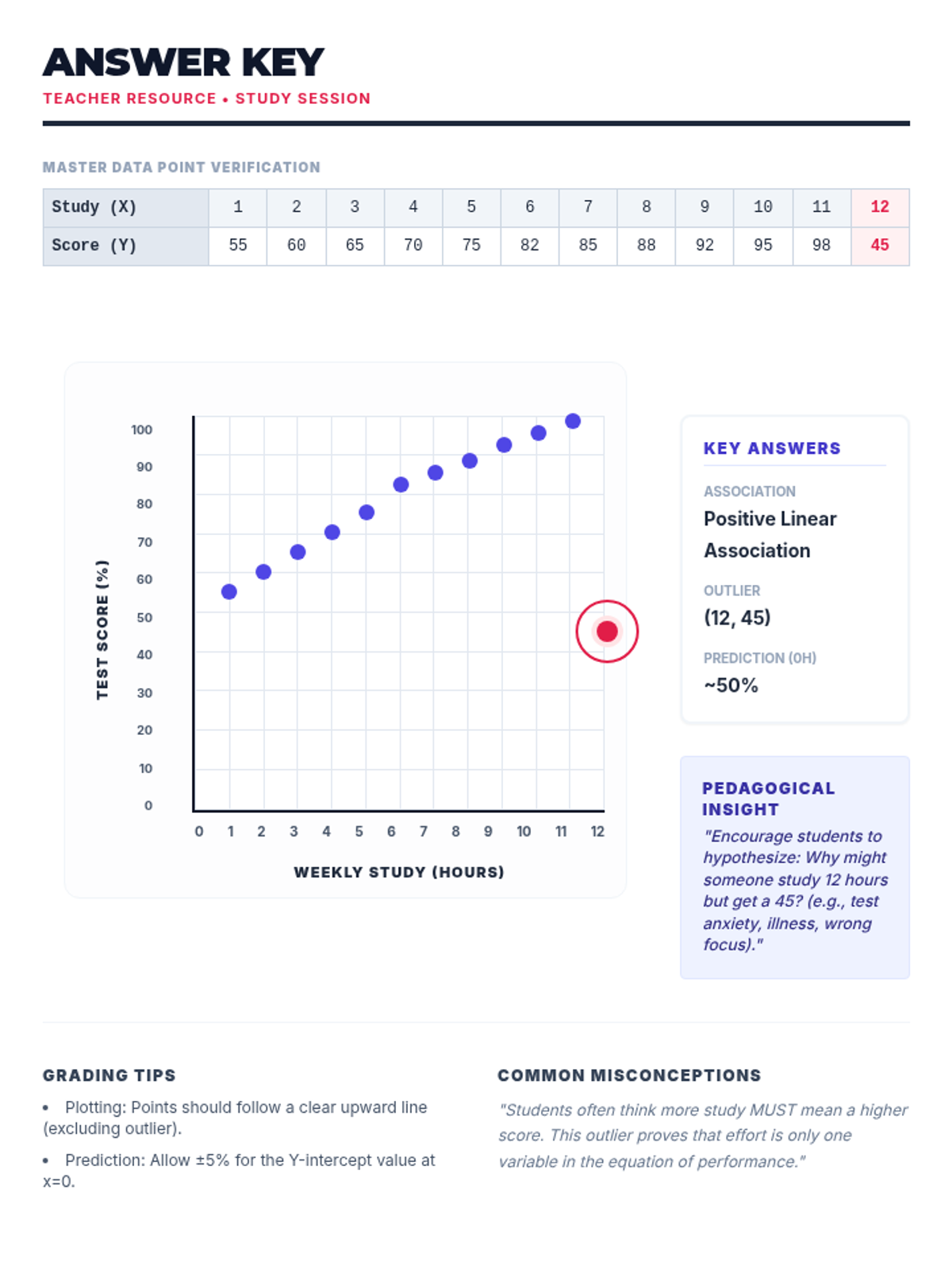
Task: Select the data point at 1 study hour
Action: tap(229, 591)
